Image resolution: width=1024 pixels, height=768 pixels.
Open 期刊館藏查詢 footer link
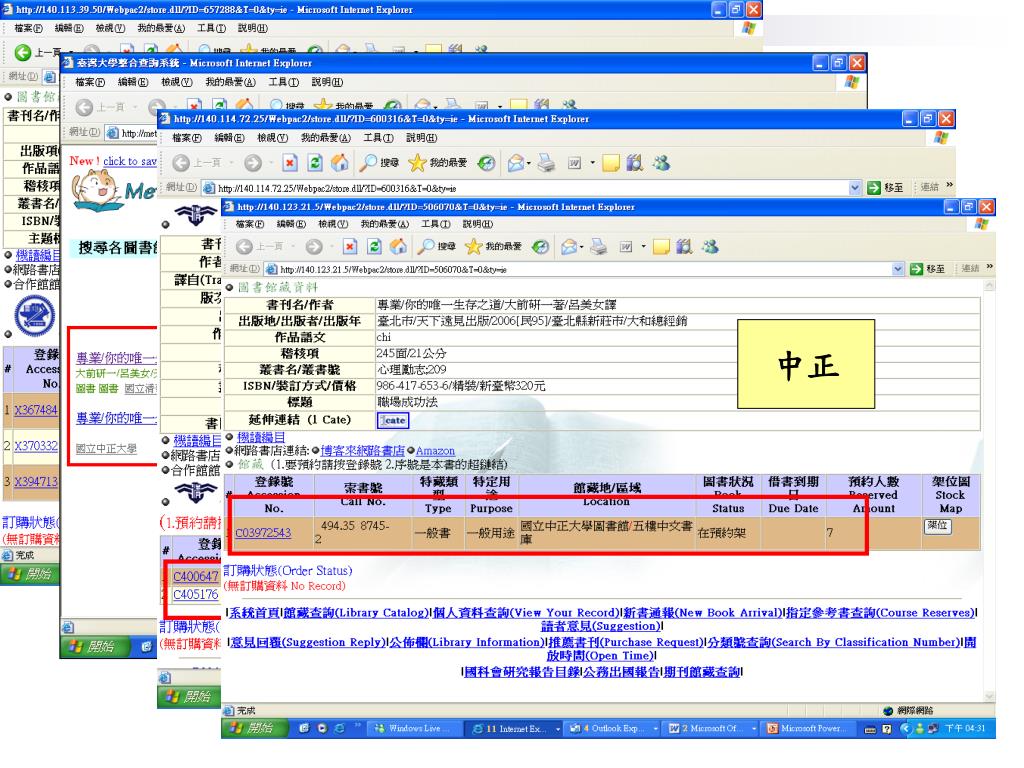pyautogui.click(x=702, y=672)
